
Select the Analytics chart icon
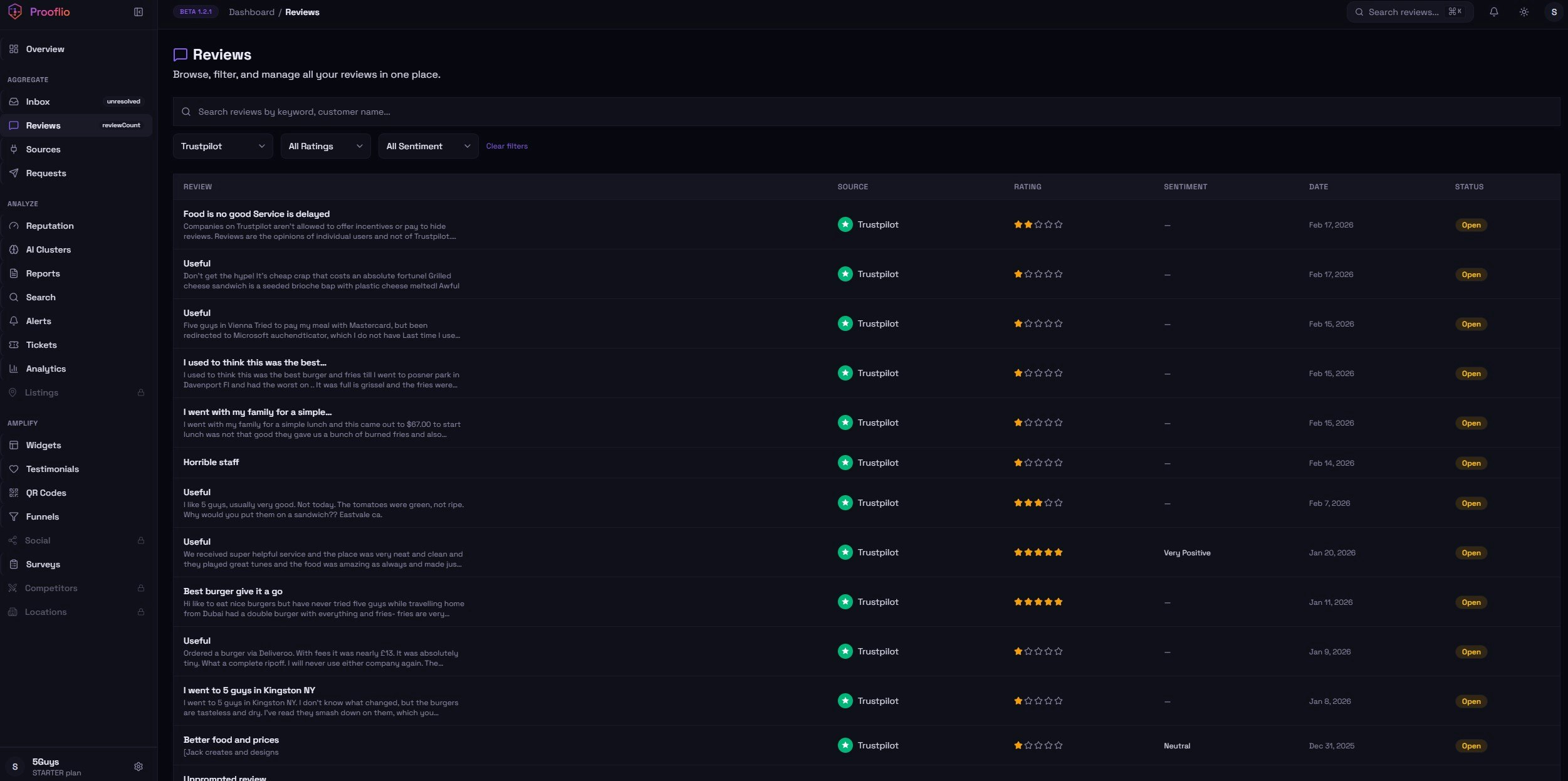(14, 369)
